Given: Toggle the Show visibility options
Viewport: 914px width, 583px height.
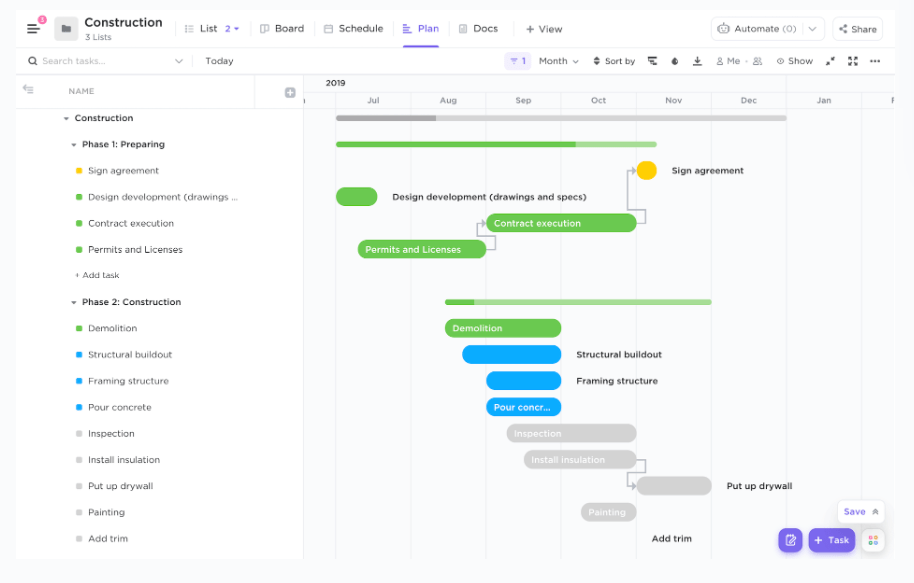Looking at the screenshot, I should pyautogui.click(x=795, y=61).
